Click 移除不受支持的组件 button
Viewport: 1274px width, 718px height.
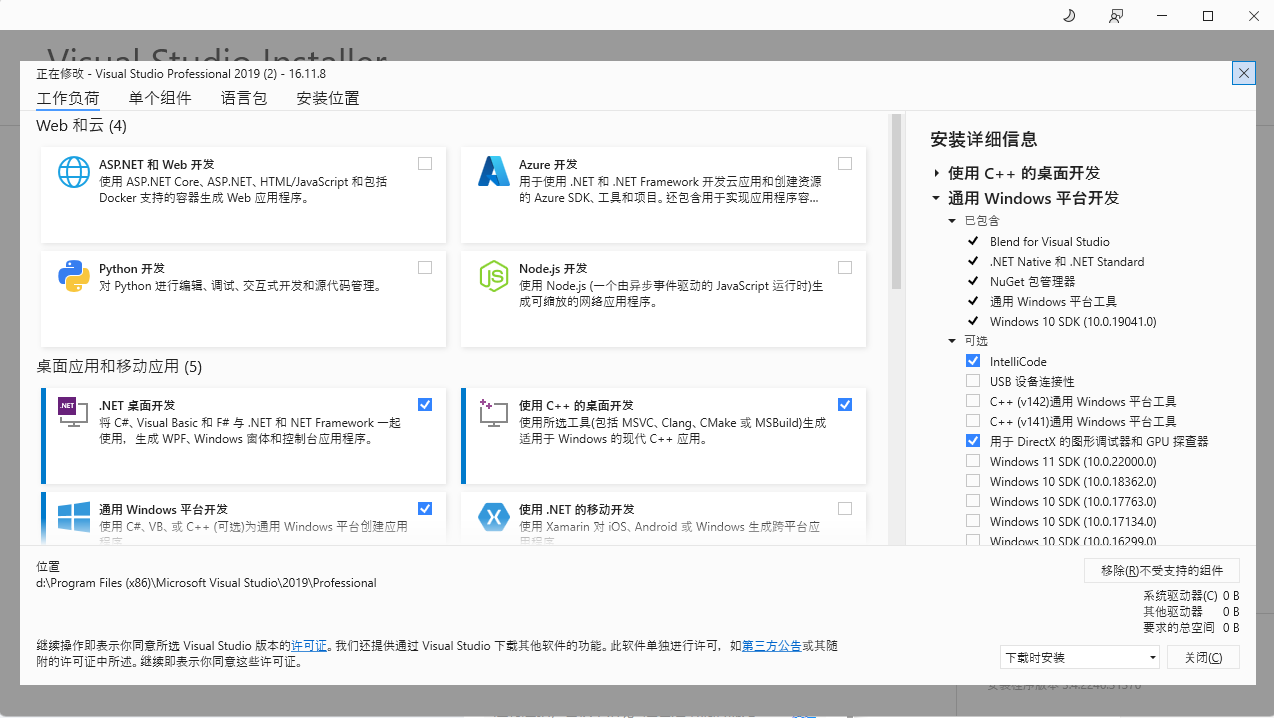click(x=1162, y=570)
